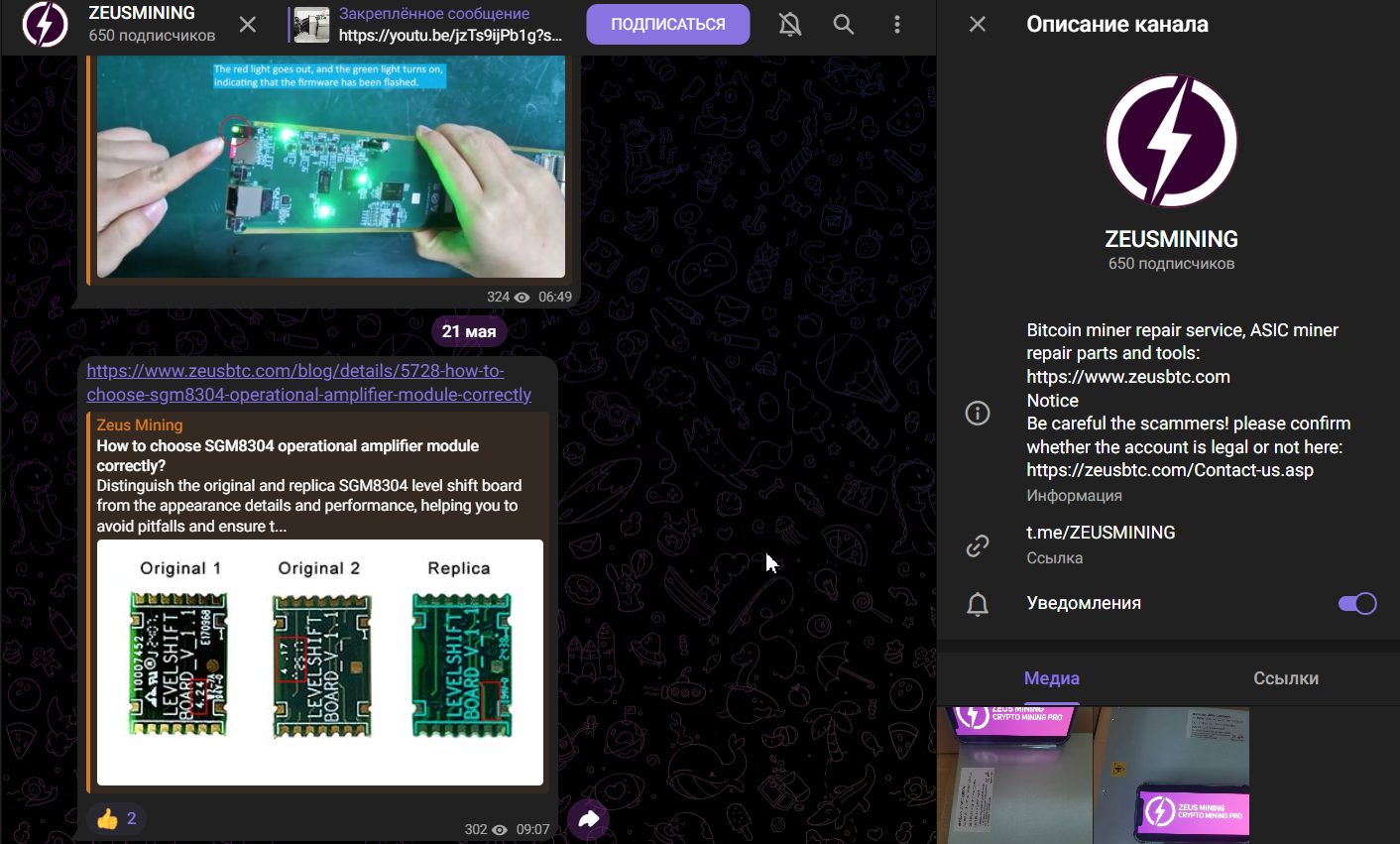Open the pinned message thumbnail
Screen dimensions: 1400x844
point(311,25)
